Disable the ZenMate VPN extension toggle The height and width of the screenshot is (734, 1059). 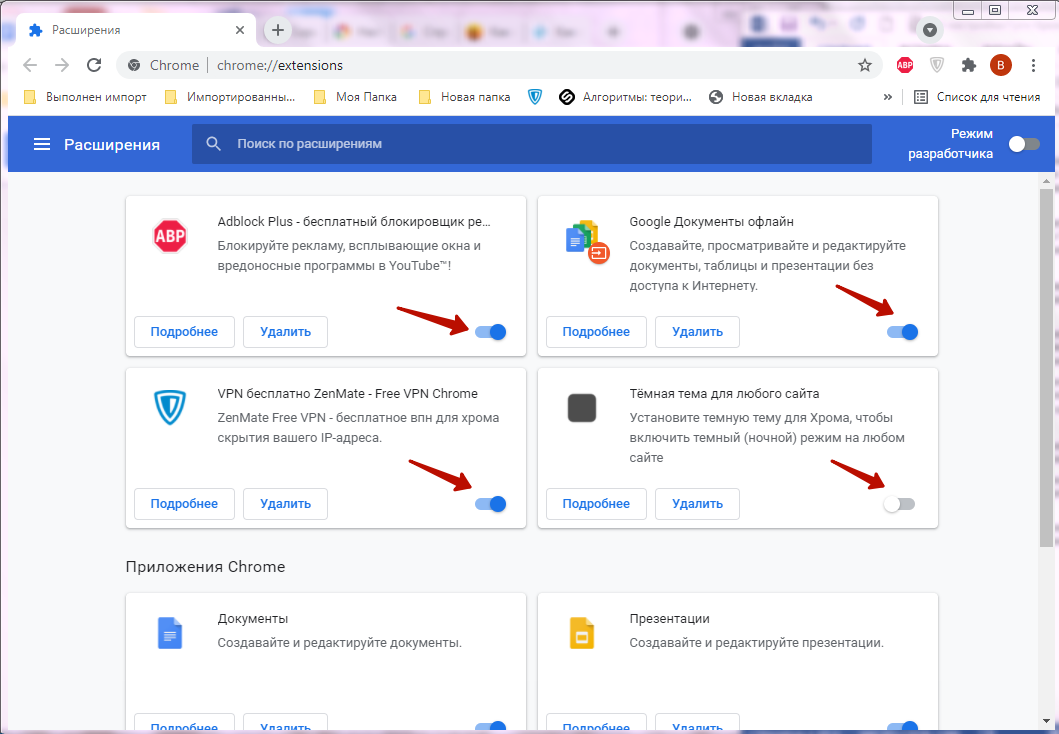click(x=490, y=504)
